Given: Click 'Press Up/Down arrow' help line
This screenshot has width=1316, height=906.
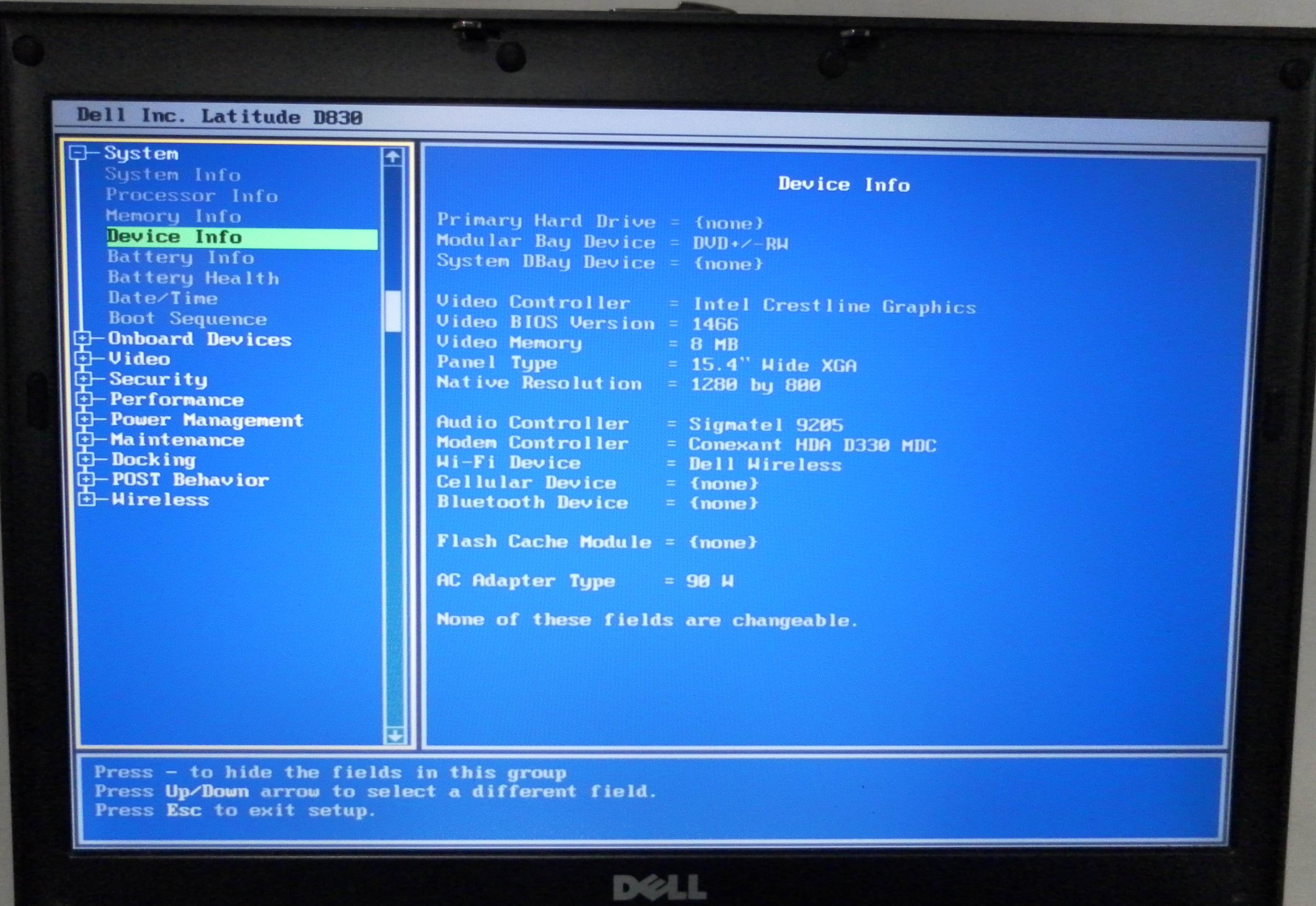Looking at the screenshot, I should pyautogui.click(x=375, y=791).
